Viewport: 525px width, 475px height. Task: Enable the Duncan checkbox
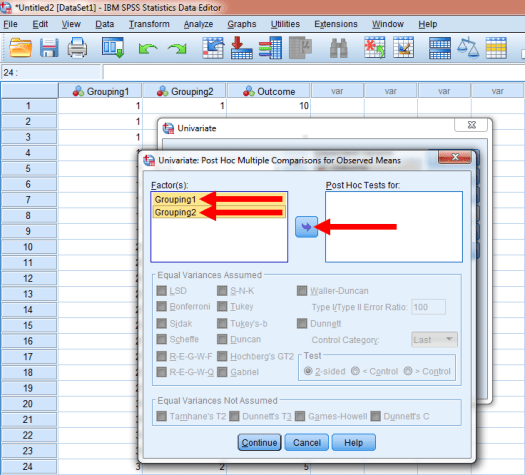(222, 339)
